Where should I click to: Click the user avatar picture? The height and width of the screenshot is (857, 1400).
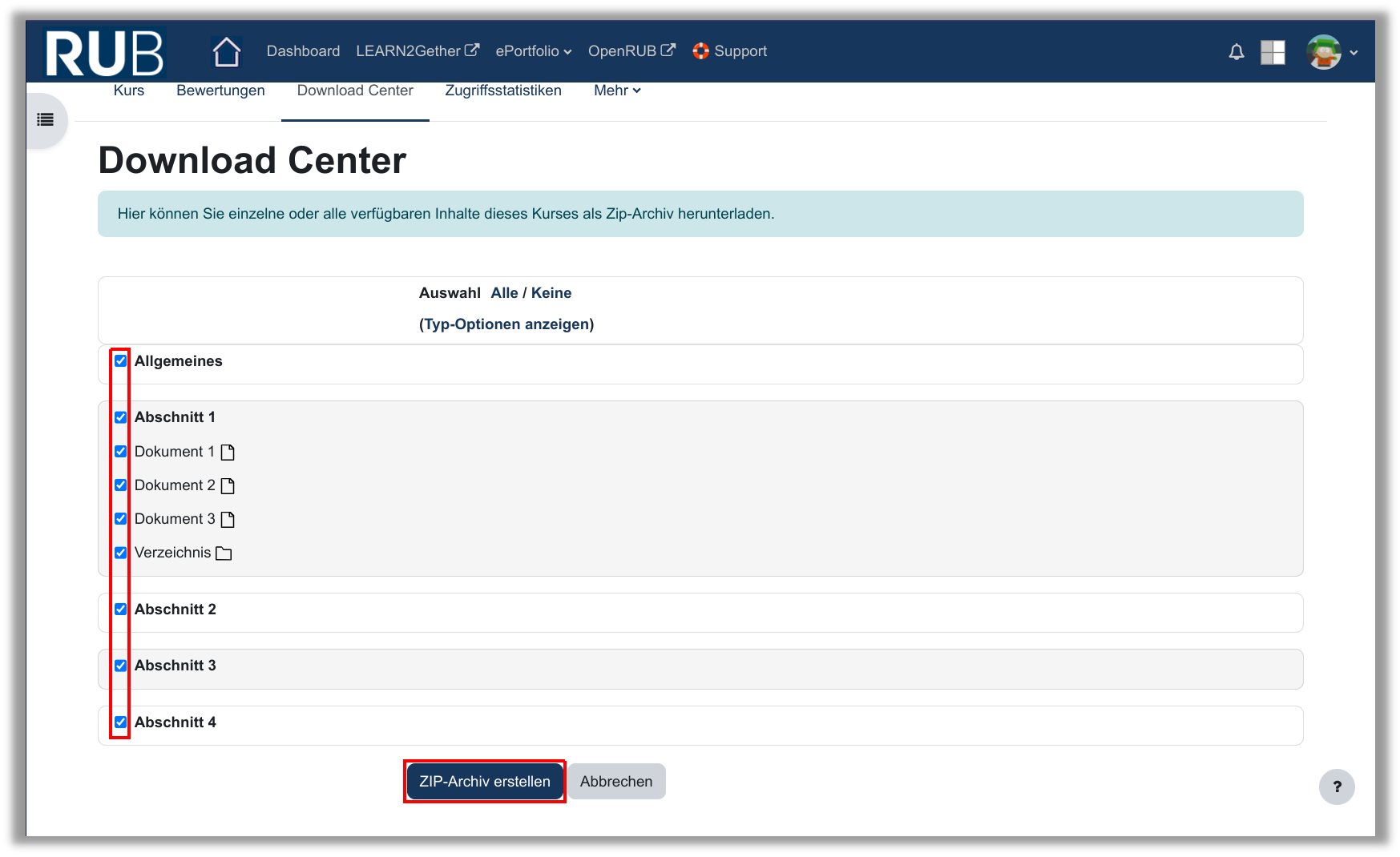1324,52
